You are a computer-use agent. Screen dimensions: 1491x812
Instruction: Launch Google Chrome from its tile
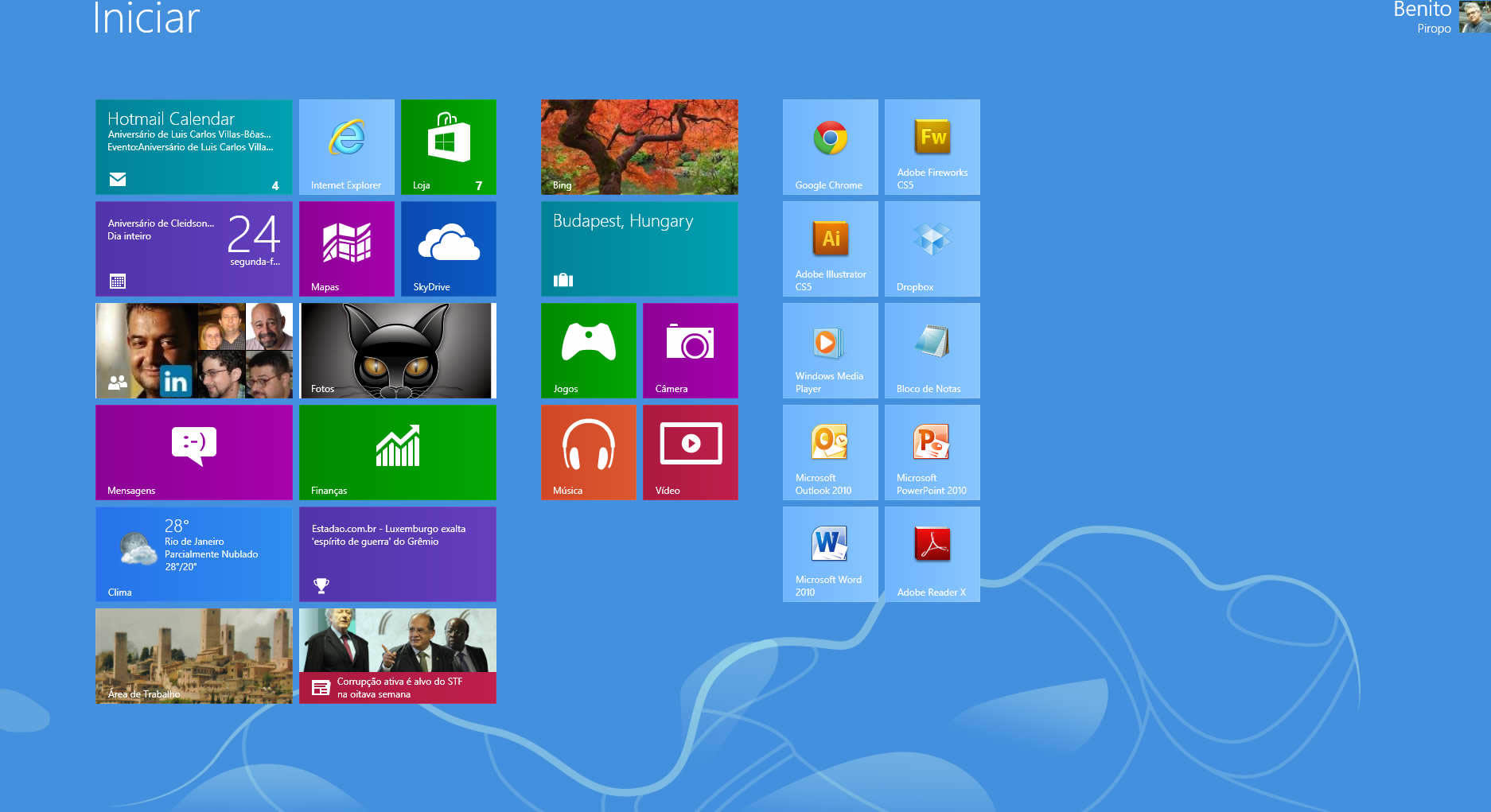click(x=830, y=147)
